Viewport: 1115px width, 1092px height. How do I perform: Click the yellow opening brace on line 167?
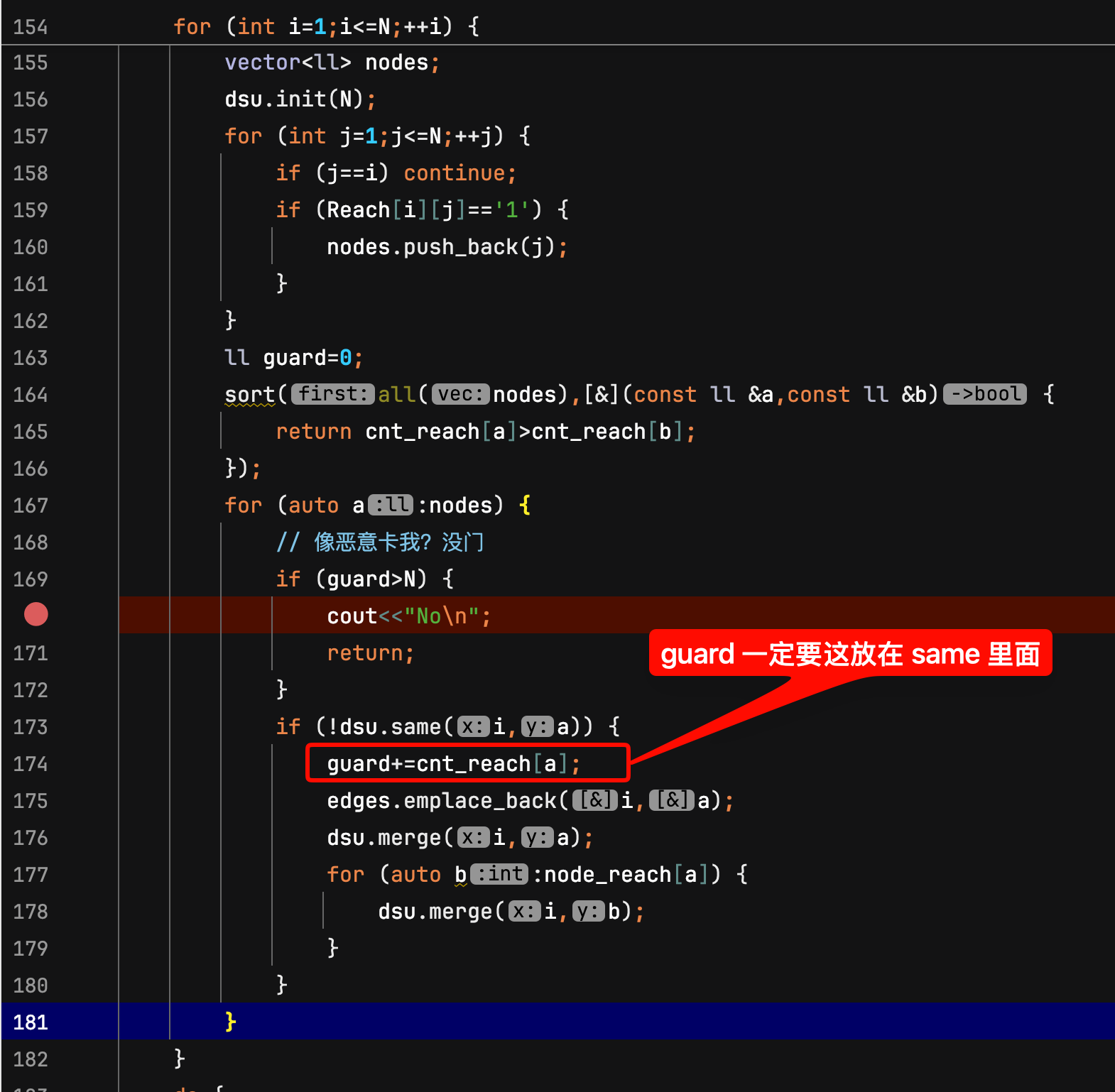[525, 506]
